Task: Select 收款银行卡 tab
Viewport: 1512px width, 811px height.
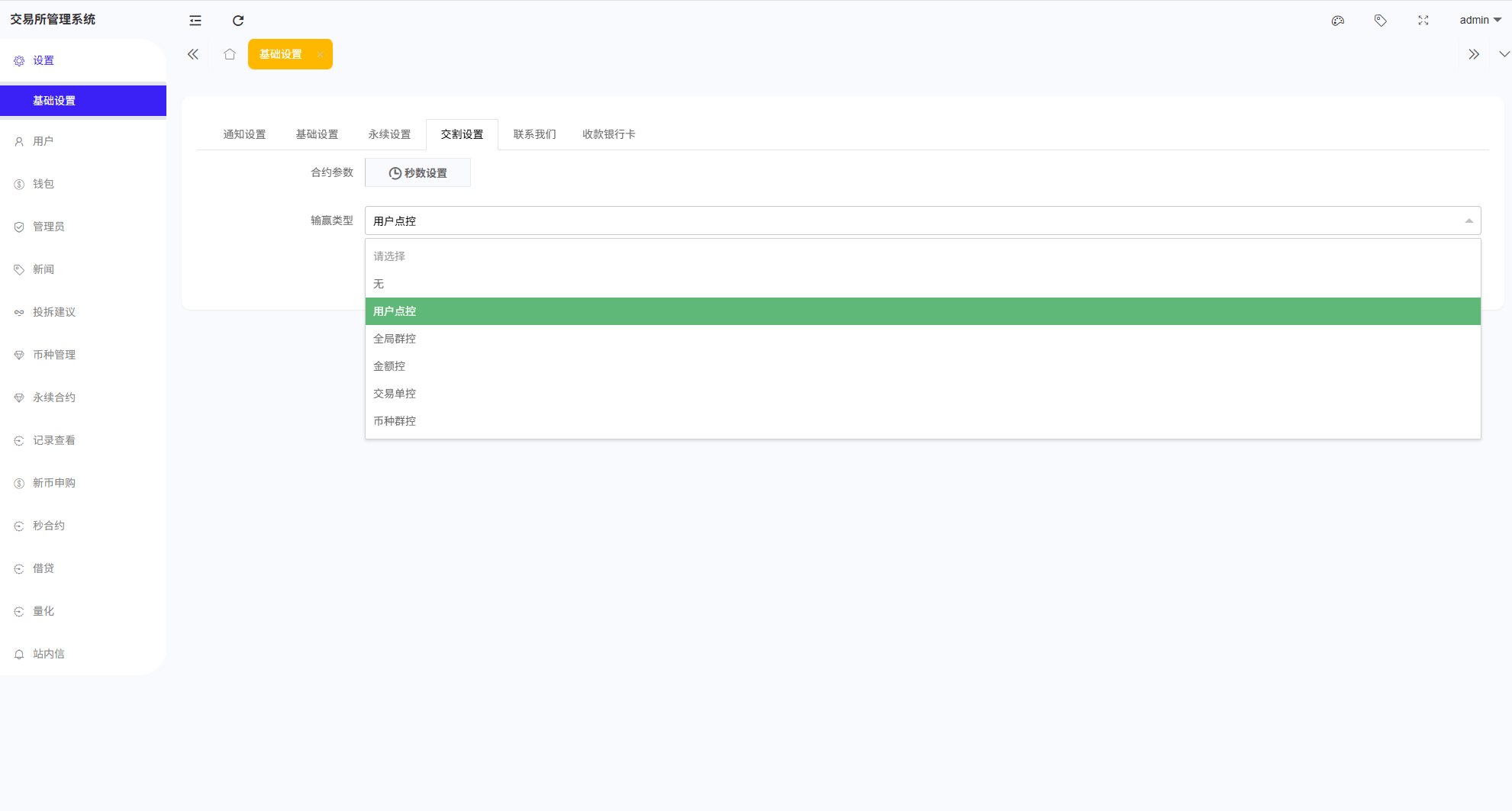Action: (x=608, y=134)
